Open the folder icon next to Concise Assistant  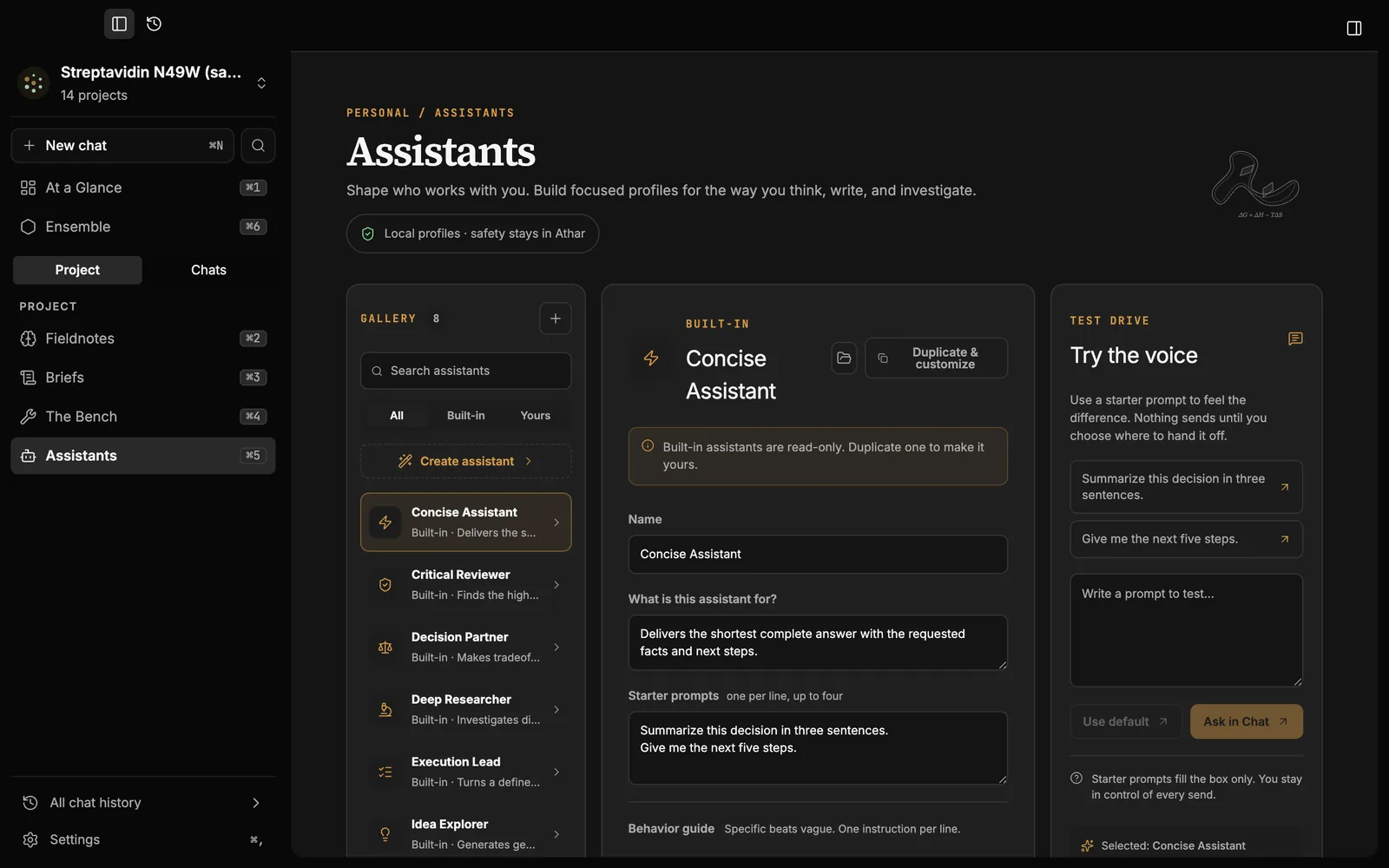click(844, 358)
